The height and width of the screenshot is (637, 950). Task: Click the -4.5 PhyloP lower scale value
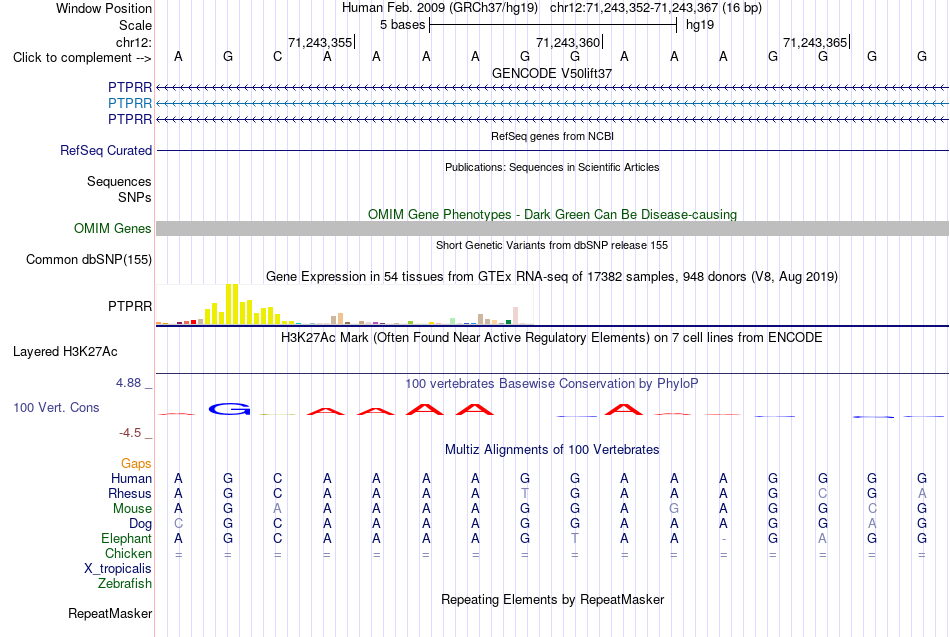click(x=130, y=433)
